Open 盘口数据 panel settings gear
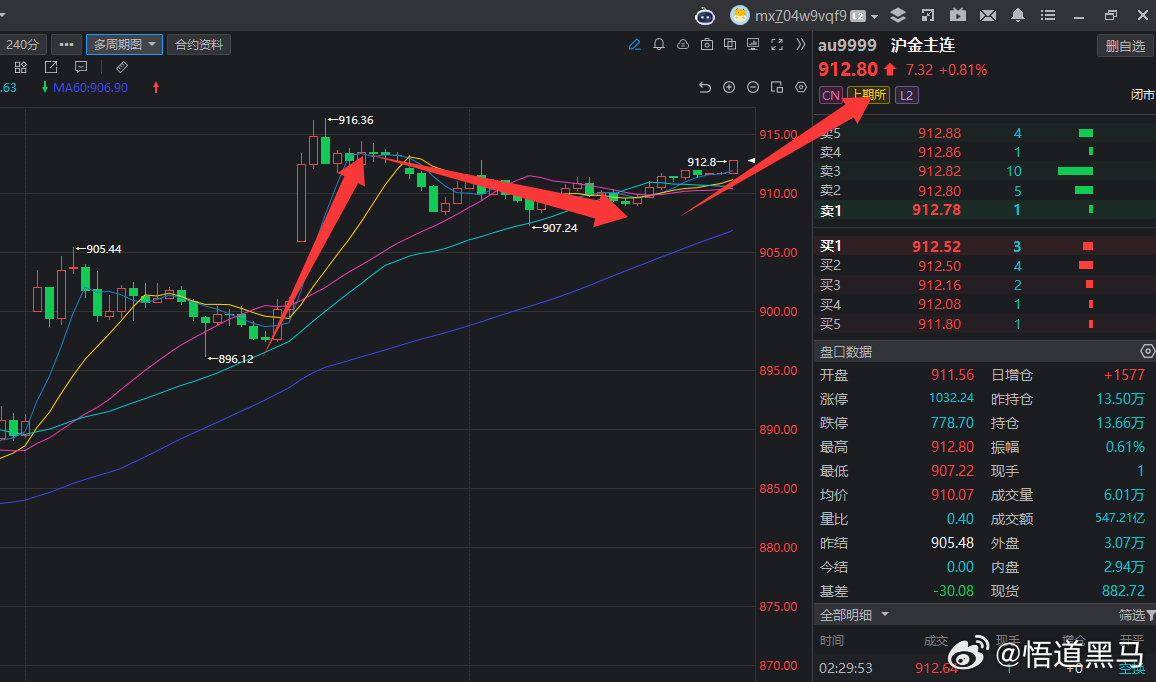 pyautogui.click(x=1147, y=351)
